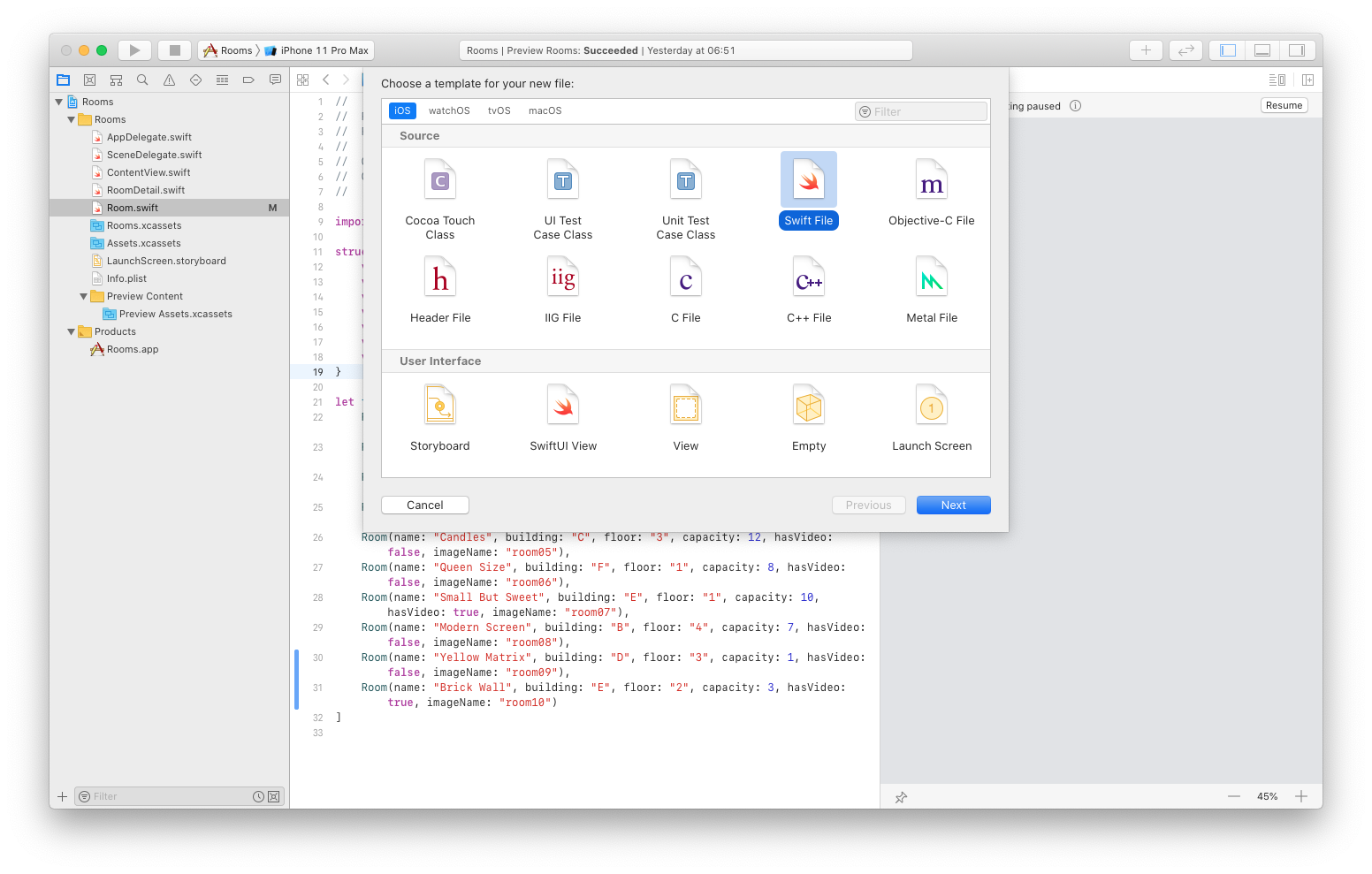Toggle the left navigator panel visibility

(x=1226, y=50)
